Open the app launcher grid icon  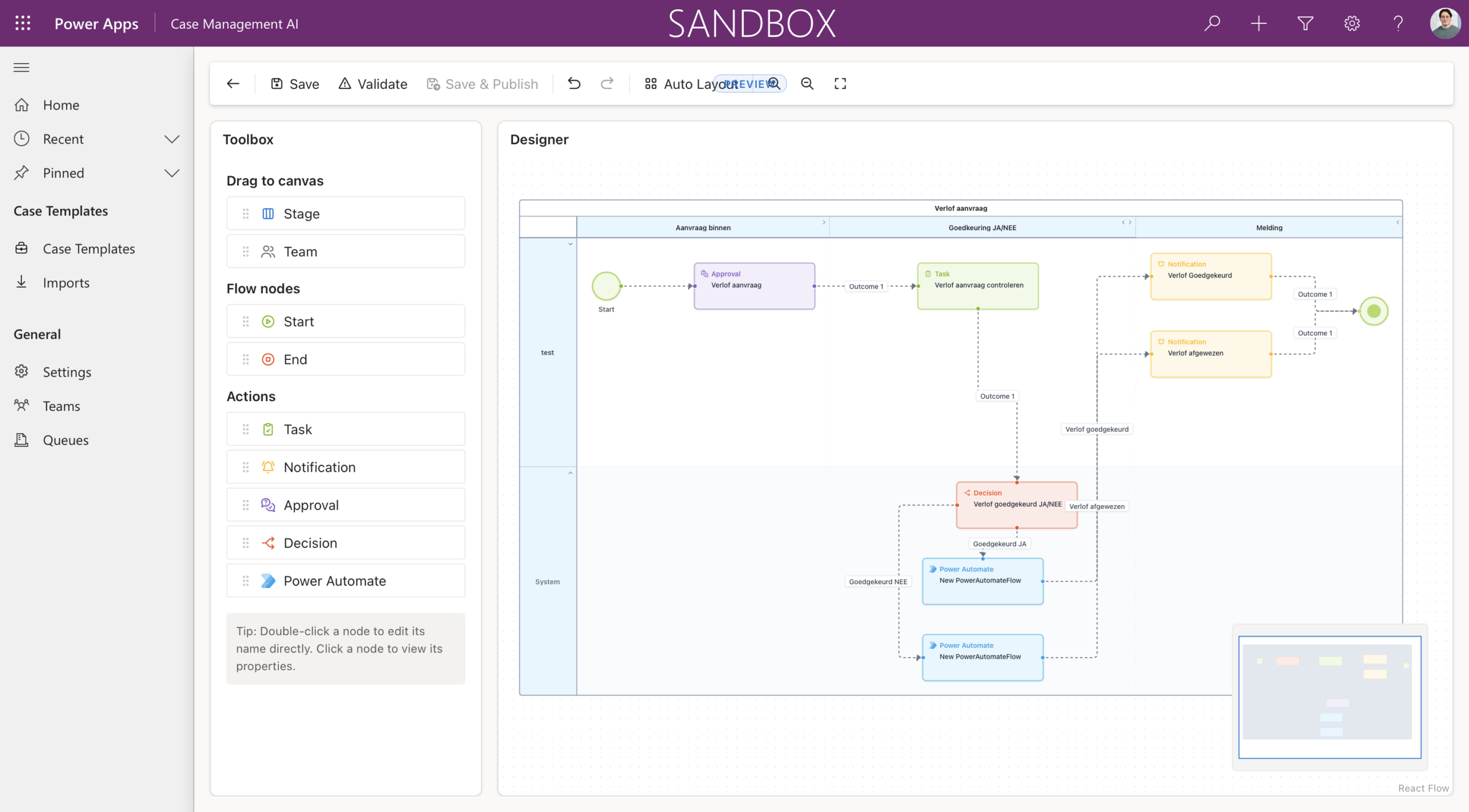pyautogui.click(x=22, y=24)
